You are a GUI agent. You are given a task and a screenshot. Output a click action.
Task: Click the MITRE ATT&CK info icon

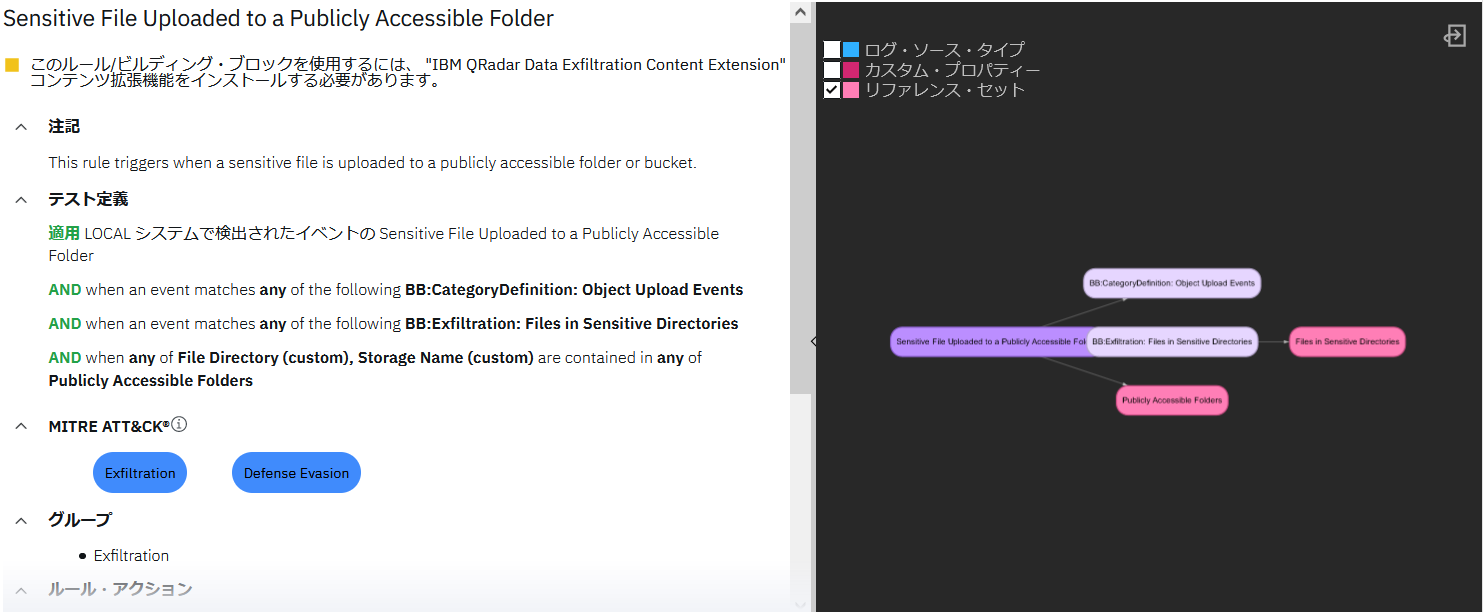click(180, 425)
